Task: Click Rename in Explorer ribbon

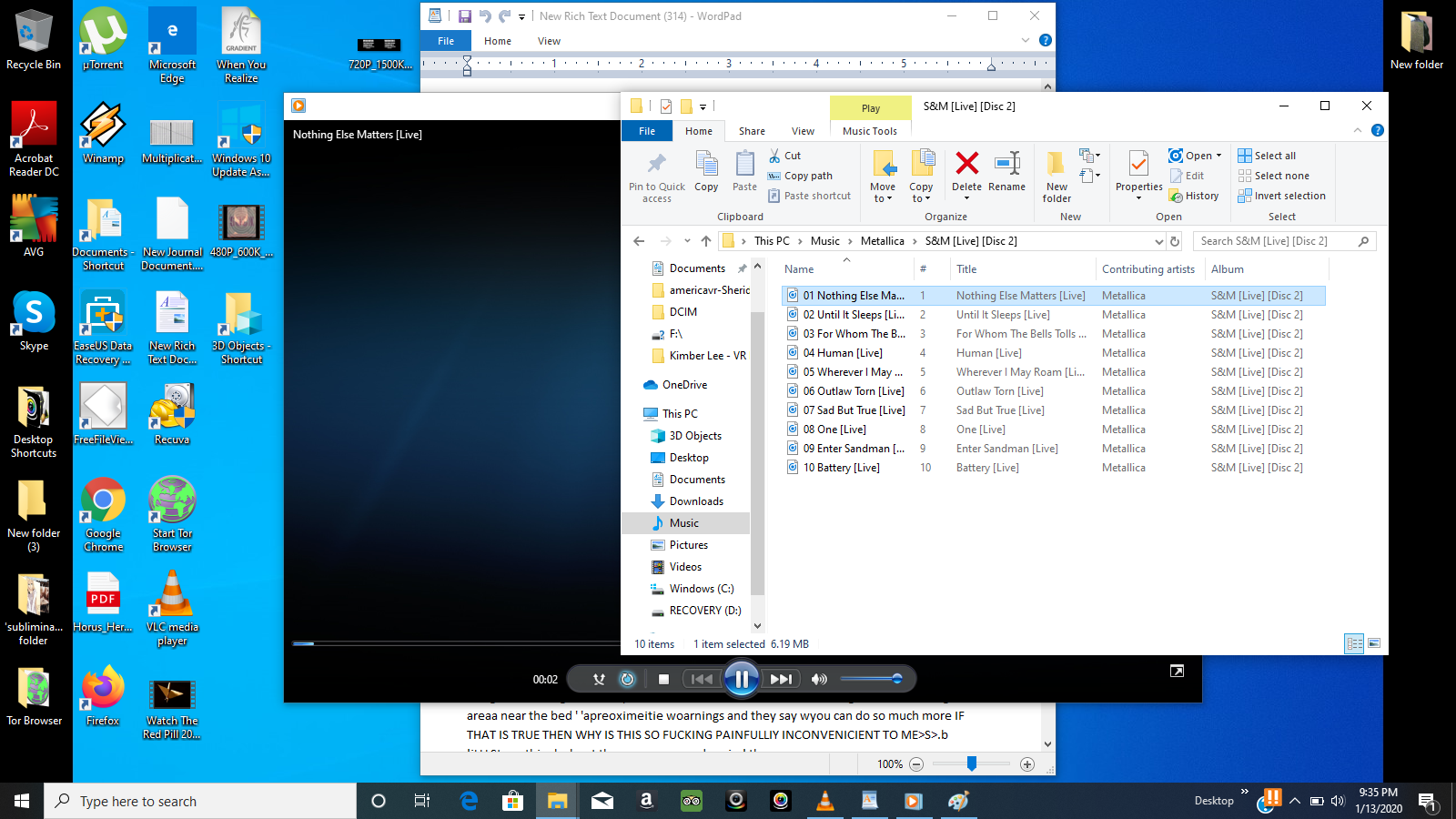Action: pyautogui.click(x=1006, y=173)
